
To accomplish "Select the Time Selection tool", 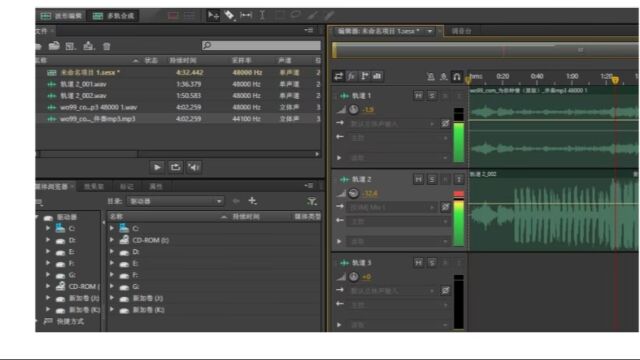I will coord(262,16).
